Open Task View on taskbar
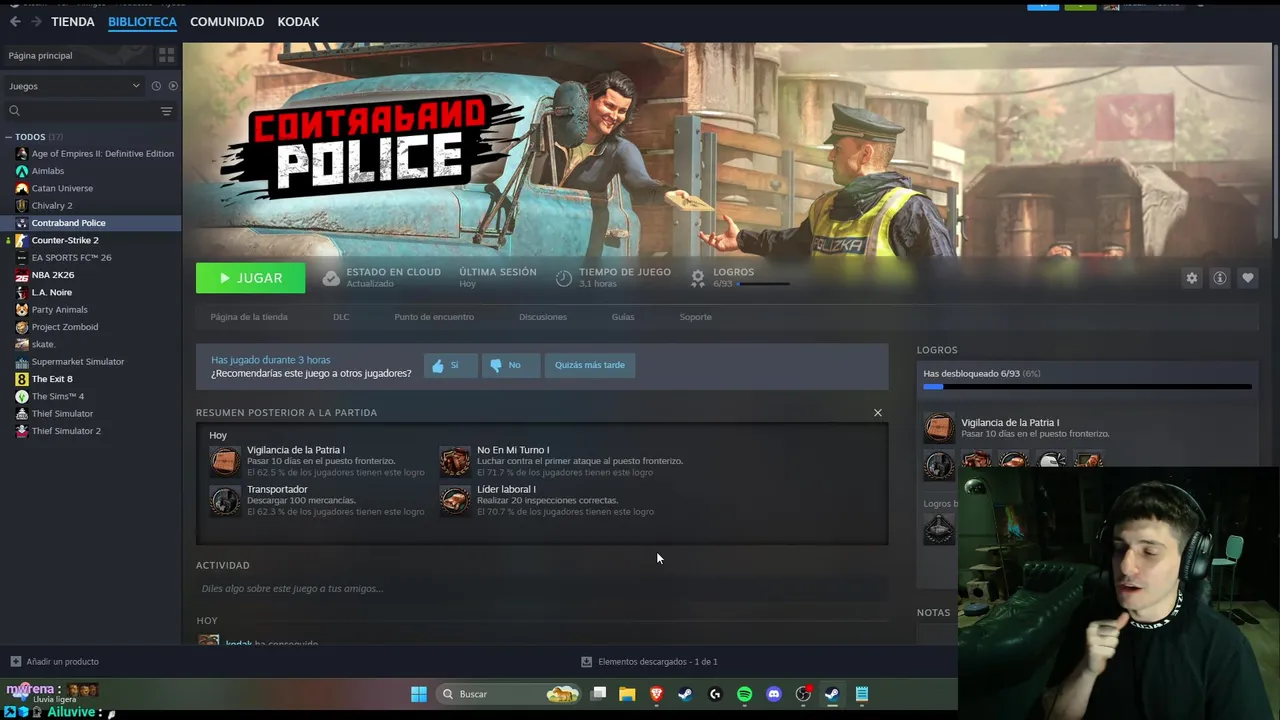The image size is (1280, 720). pyautogui.click(x=598, y=694)
